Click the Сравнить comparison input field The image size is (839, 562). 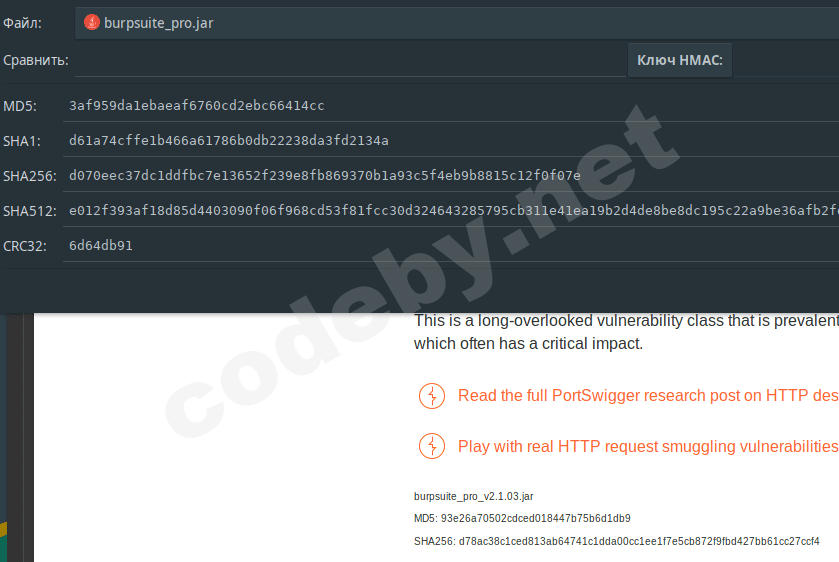click(x=350, y=60)
